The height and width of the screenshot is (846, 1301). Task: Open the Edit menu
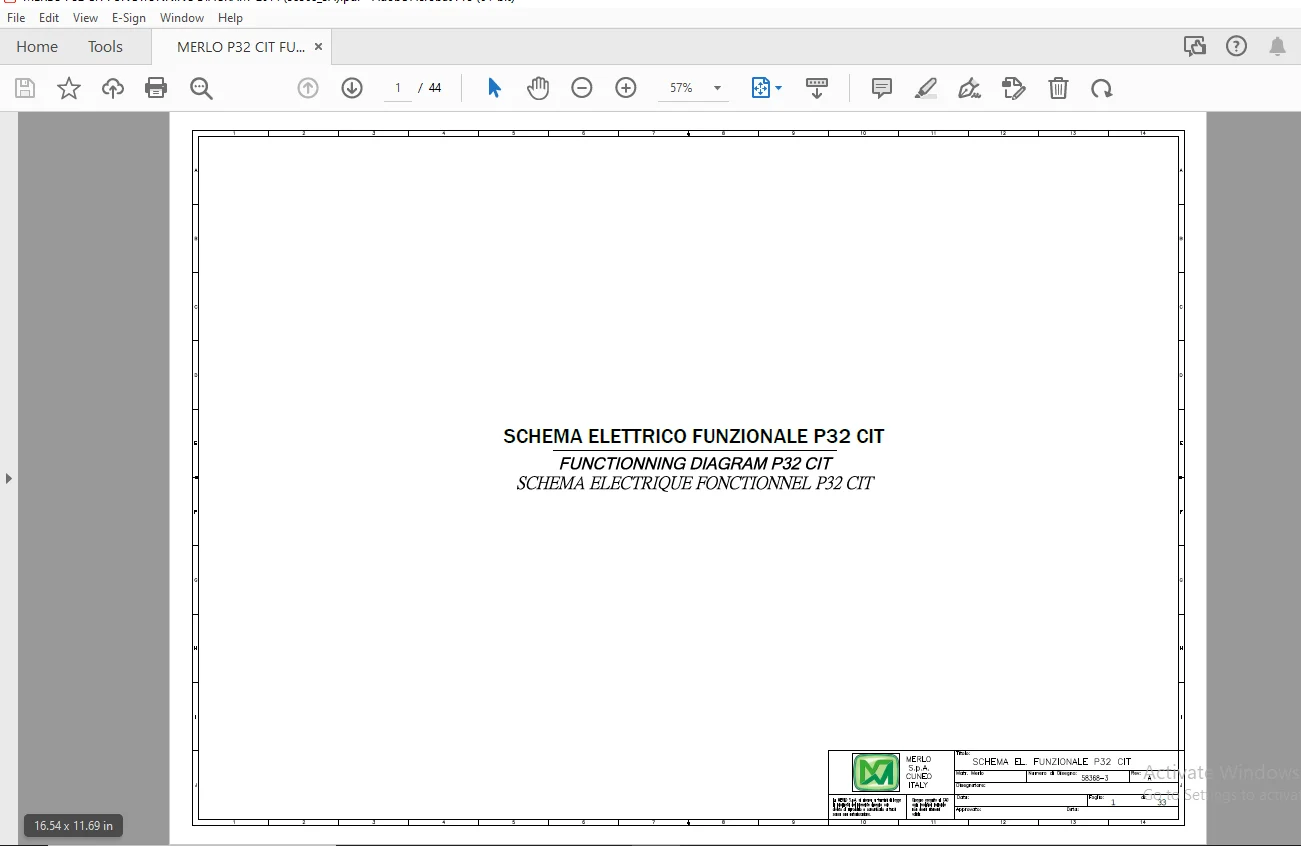pos(49,18)
